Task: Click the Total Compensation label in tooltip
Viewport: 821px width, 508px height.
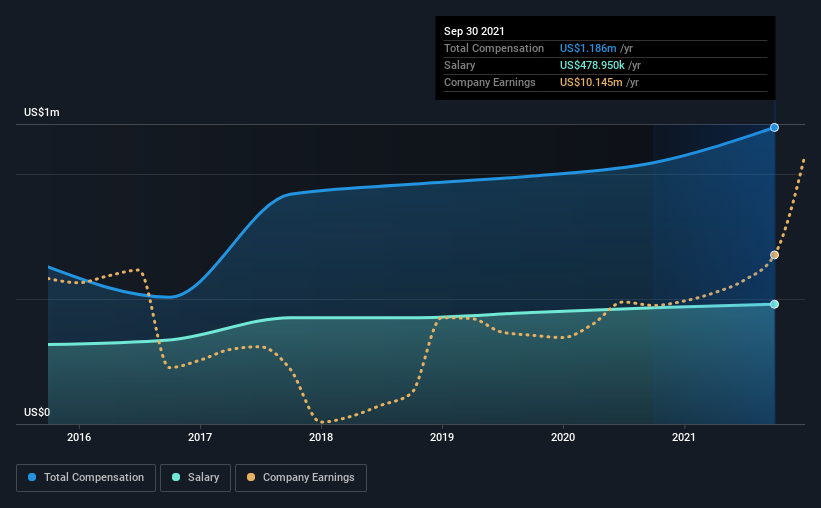Action: pos(494,48)
